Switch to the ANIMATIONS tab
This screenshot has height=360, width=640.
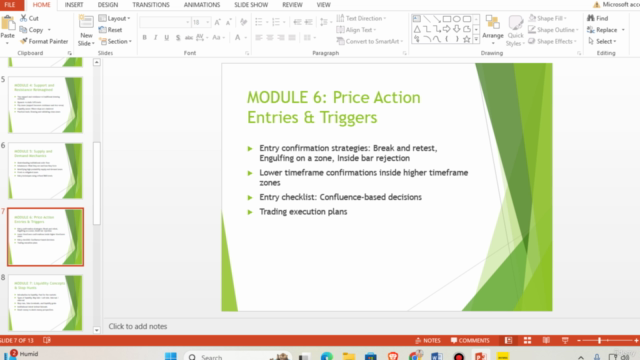pos(202,5)
